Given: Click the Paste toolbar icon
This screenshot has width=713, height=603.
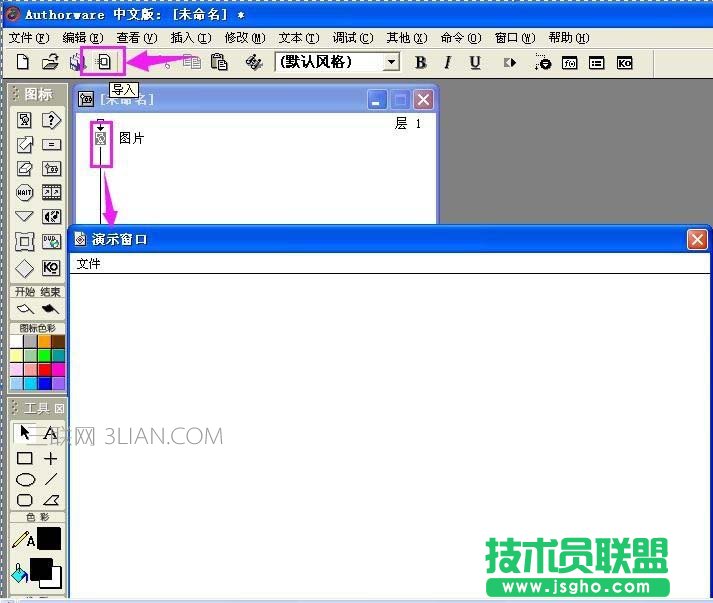Looking at the screenshot, I should [x=219, y=62].
